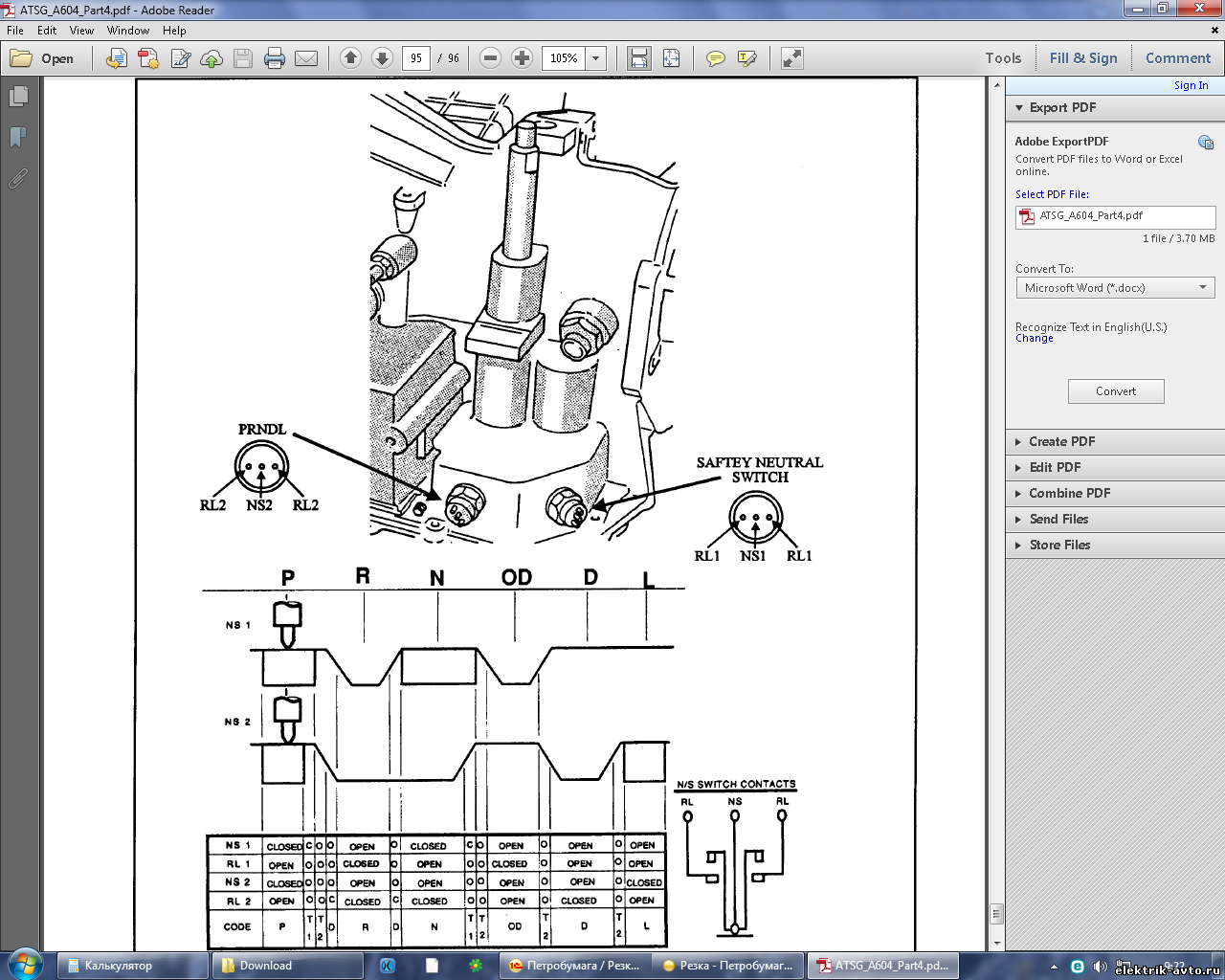This screenshot has height=980, width=1225.
Task: Click the blank document taskbar icon
Action: tap(432, 966)
